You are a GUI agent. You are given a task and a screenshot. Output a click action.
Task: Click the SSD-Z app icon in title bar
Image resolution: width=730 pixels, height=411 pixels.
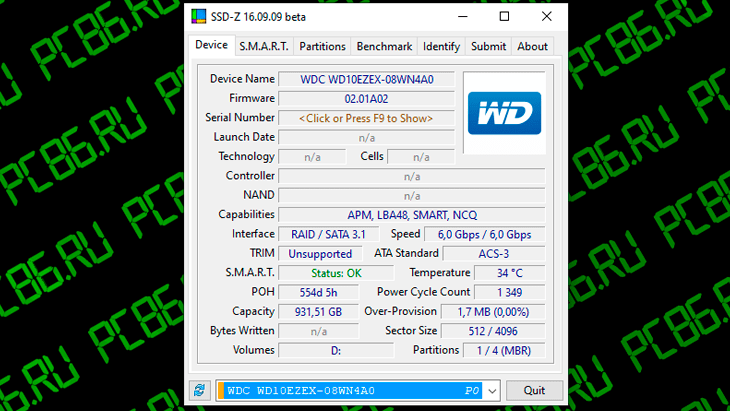tap(199, 16)
